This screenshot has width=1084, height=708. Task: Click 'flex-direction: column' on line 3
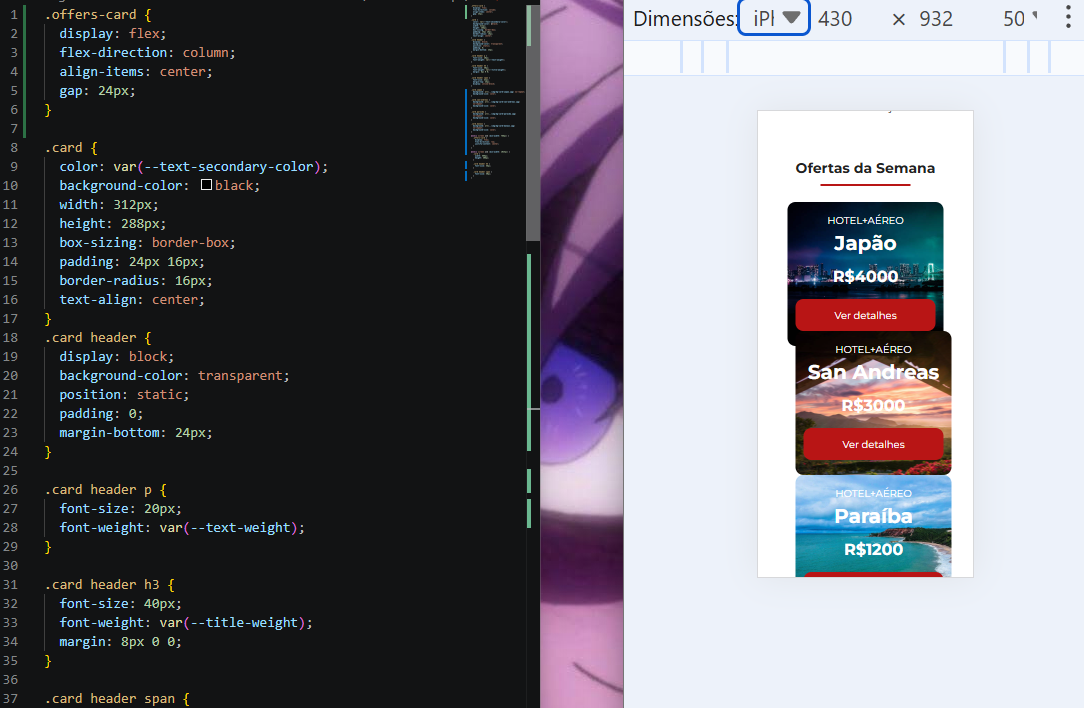(x=147, y=53)
